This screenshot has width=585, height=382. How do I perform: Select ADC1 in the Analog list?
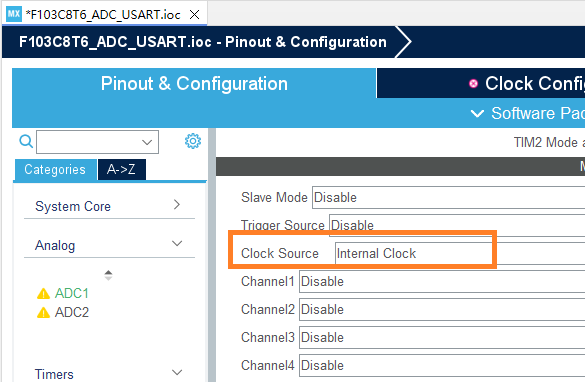click(x=71, y=294)
